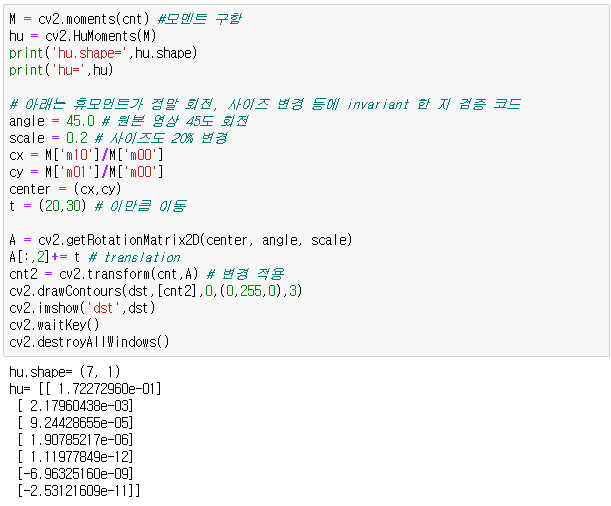Click the output value -2.53121609e-11

pos(75,491)
